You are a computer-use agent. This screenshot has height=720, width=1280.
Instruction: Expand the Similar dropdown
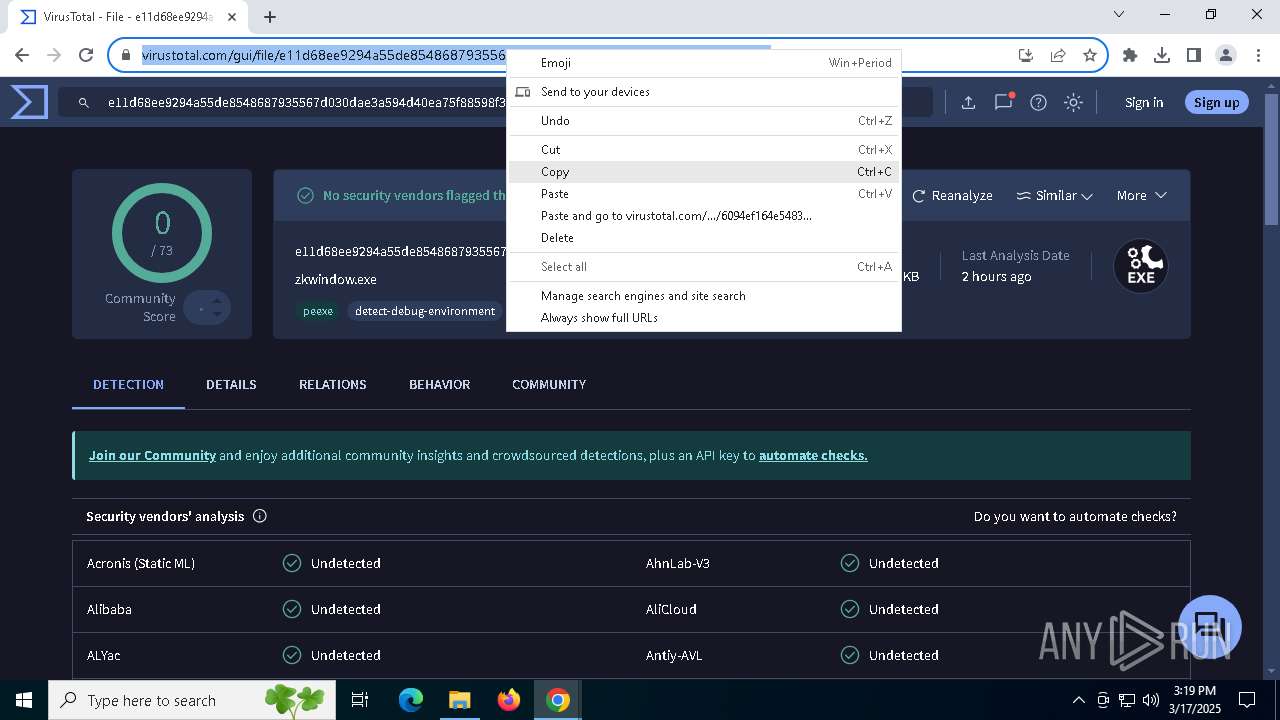1054,195
